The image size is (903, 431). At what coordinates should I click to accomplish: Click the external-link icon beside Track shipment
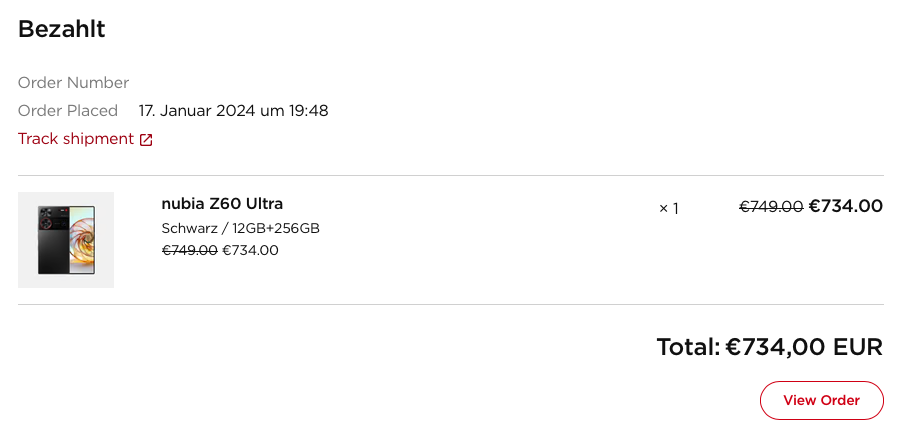point(146,140)
